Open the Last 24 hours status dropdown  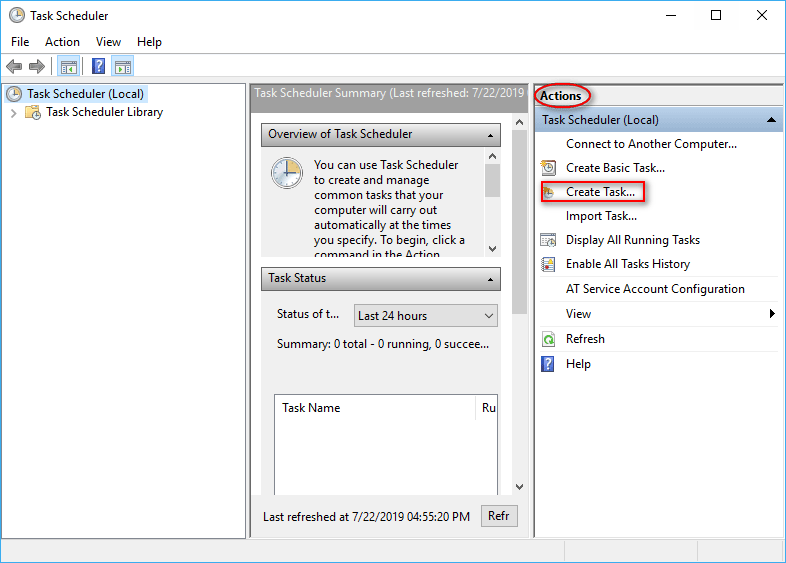click(x=426, y=316)
